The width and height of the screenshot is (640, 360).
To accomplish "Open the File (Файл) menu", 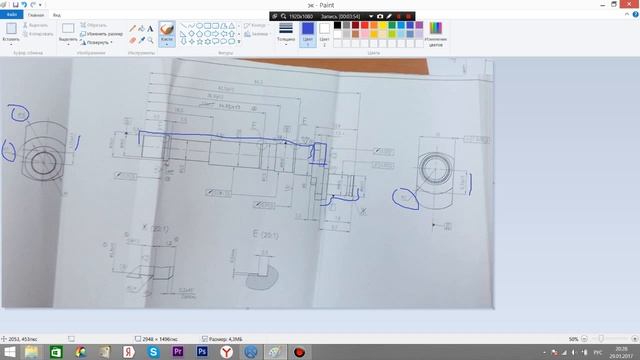I will [12, 15].
